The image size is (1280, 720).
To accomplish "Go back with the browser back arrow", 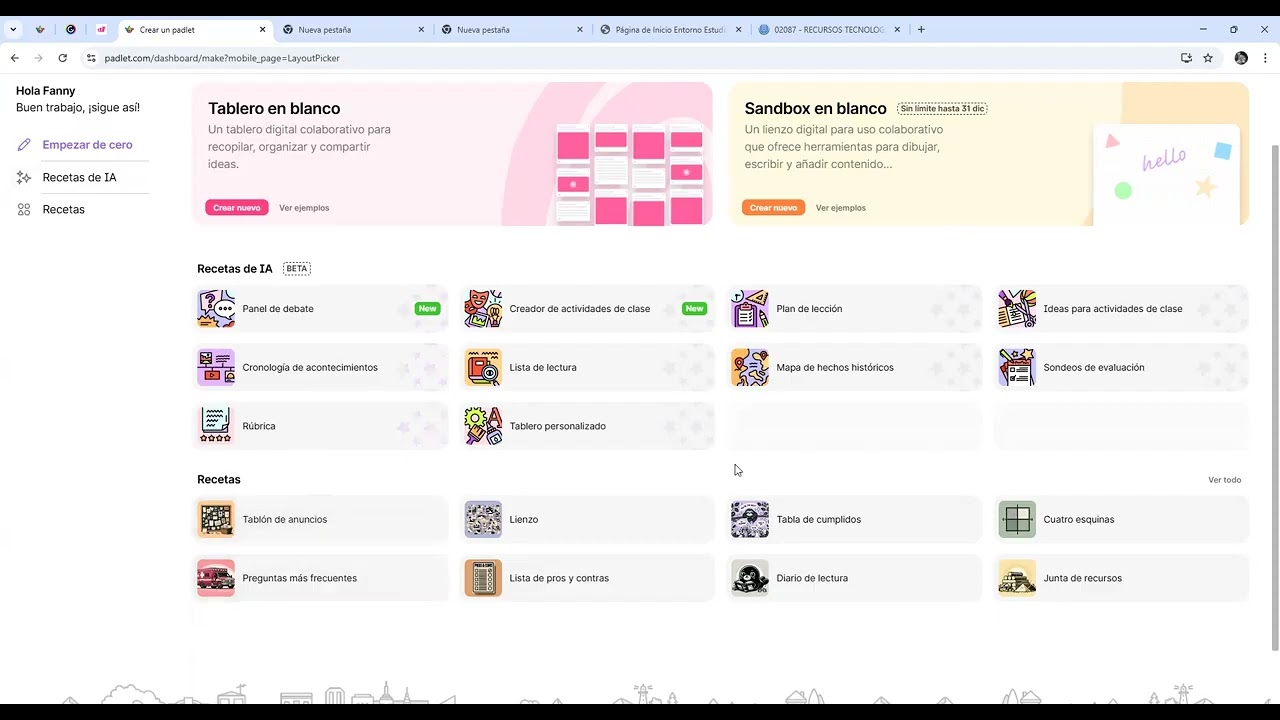I will [x=15, y=58].
